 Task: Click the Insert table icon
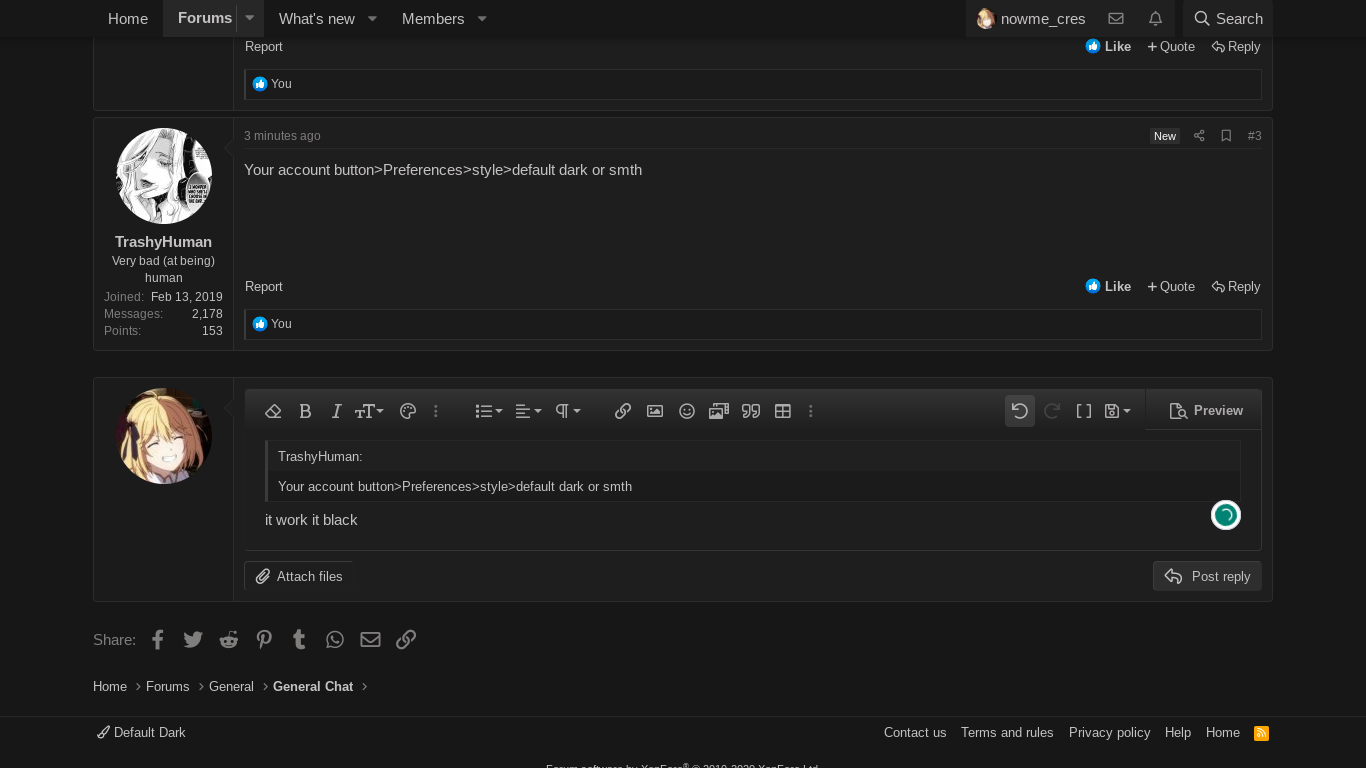(783, 411)
